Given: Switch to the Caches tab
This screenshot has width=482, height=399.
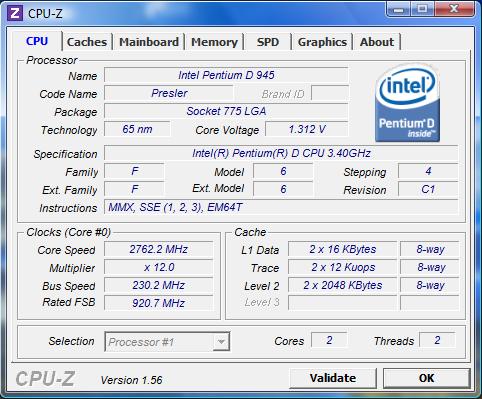Looking at the screenshot, I should pyautogui.click(x=87, y=42).
